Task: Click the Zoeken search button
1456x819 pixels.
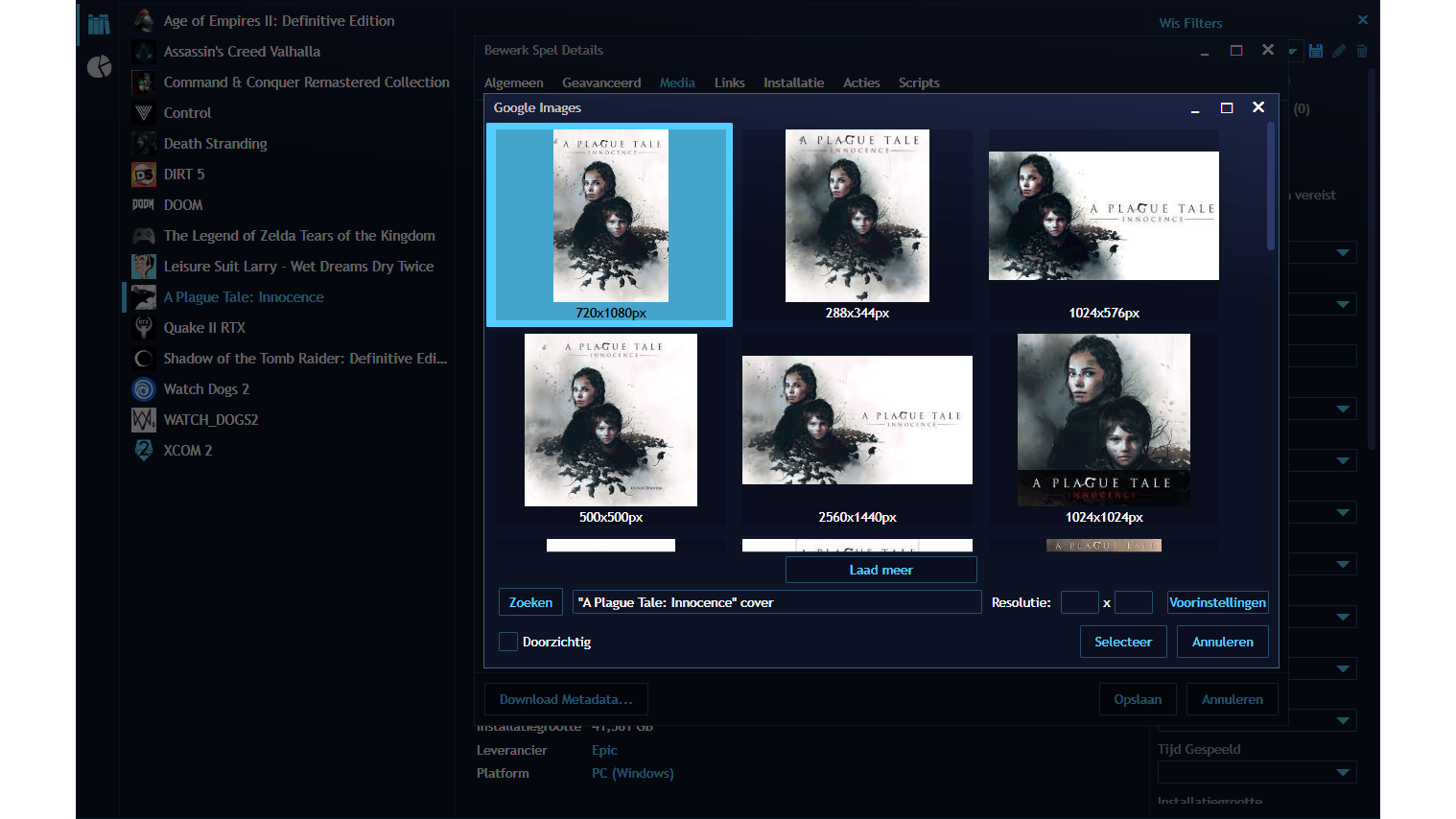Action: (x=530, y=602)
